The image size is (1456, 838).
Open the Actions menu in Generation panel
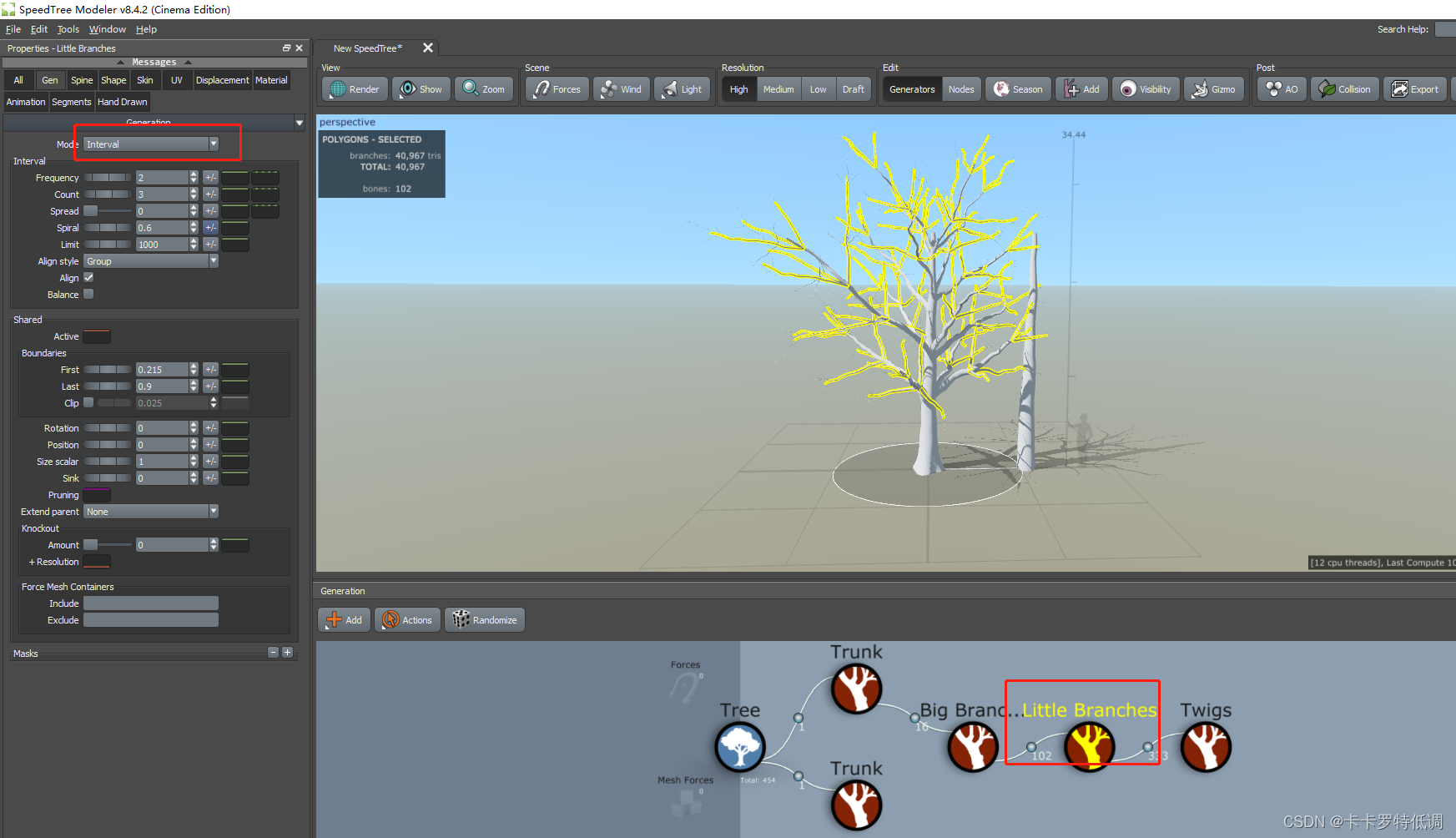click(x=407, y=620)
